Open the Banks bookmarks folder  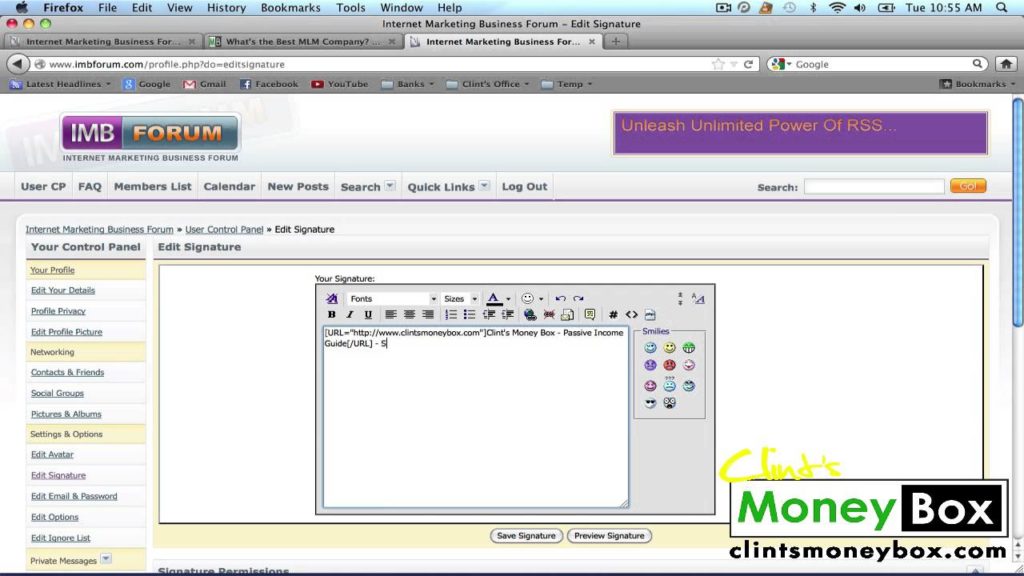(408, 84)
